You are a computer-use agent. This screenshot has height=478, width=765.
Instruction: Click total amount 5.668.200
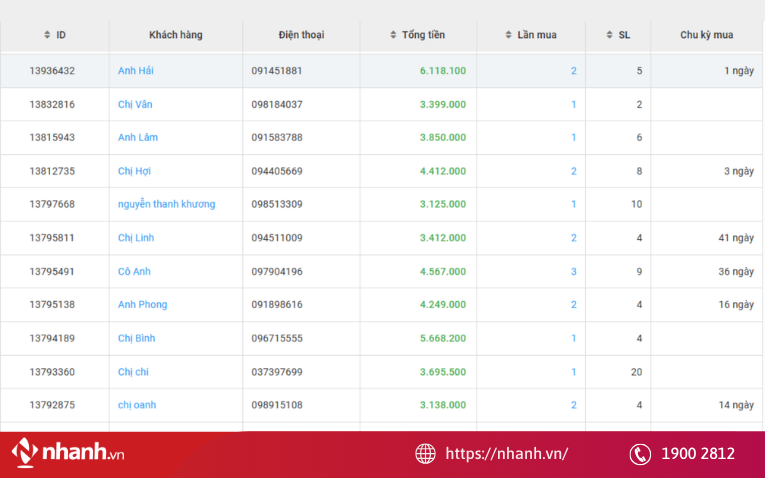tap(443, 339)
